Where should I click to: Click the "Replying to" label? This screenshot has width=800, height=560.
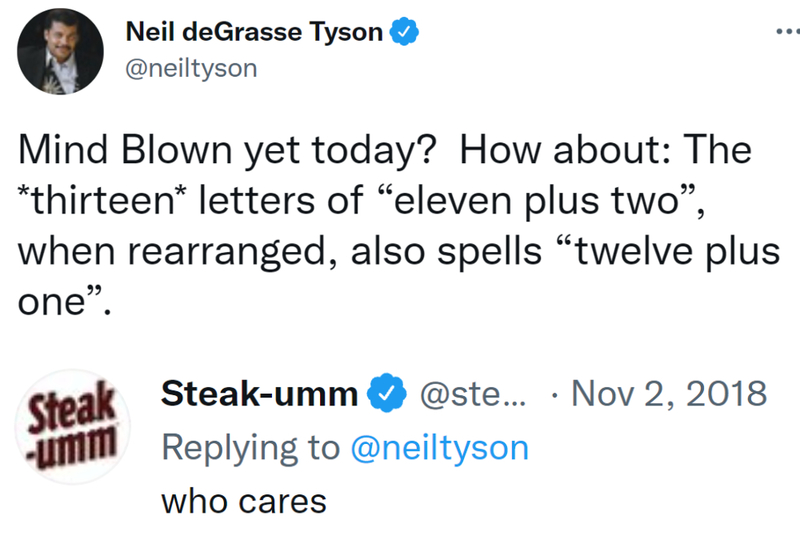click(x=251, y=448)
